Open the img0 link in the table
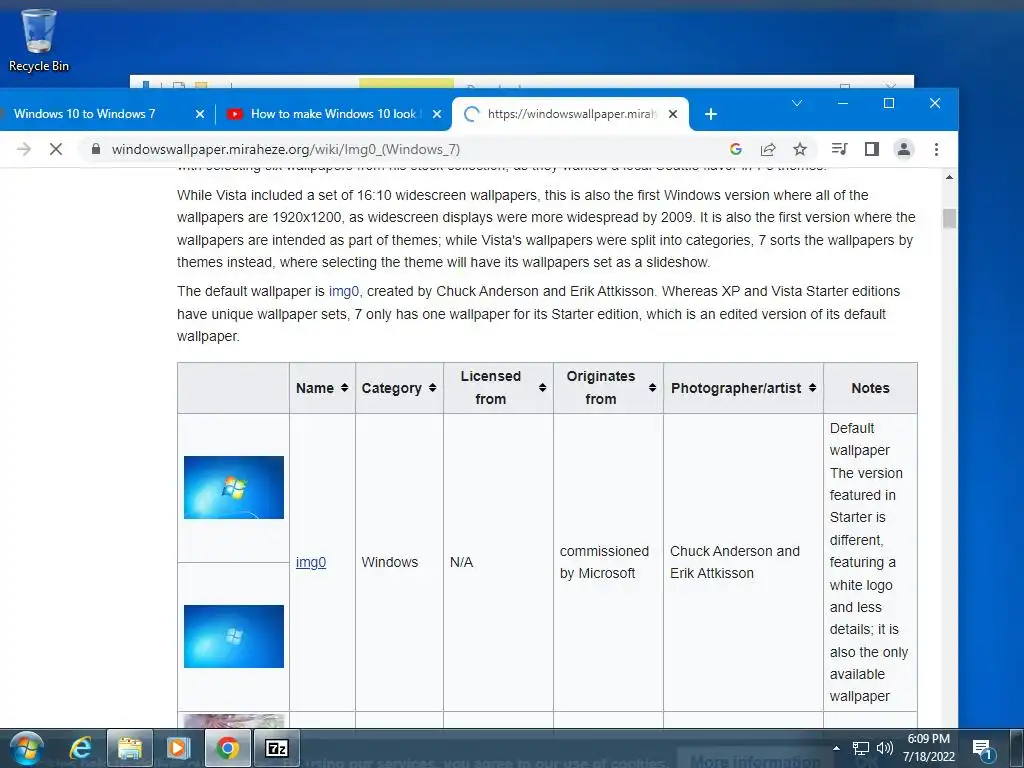Screen dimensions: 1024x768 (310, 562)
